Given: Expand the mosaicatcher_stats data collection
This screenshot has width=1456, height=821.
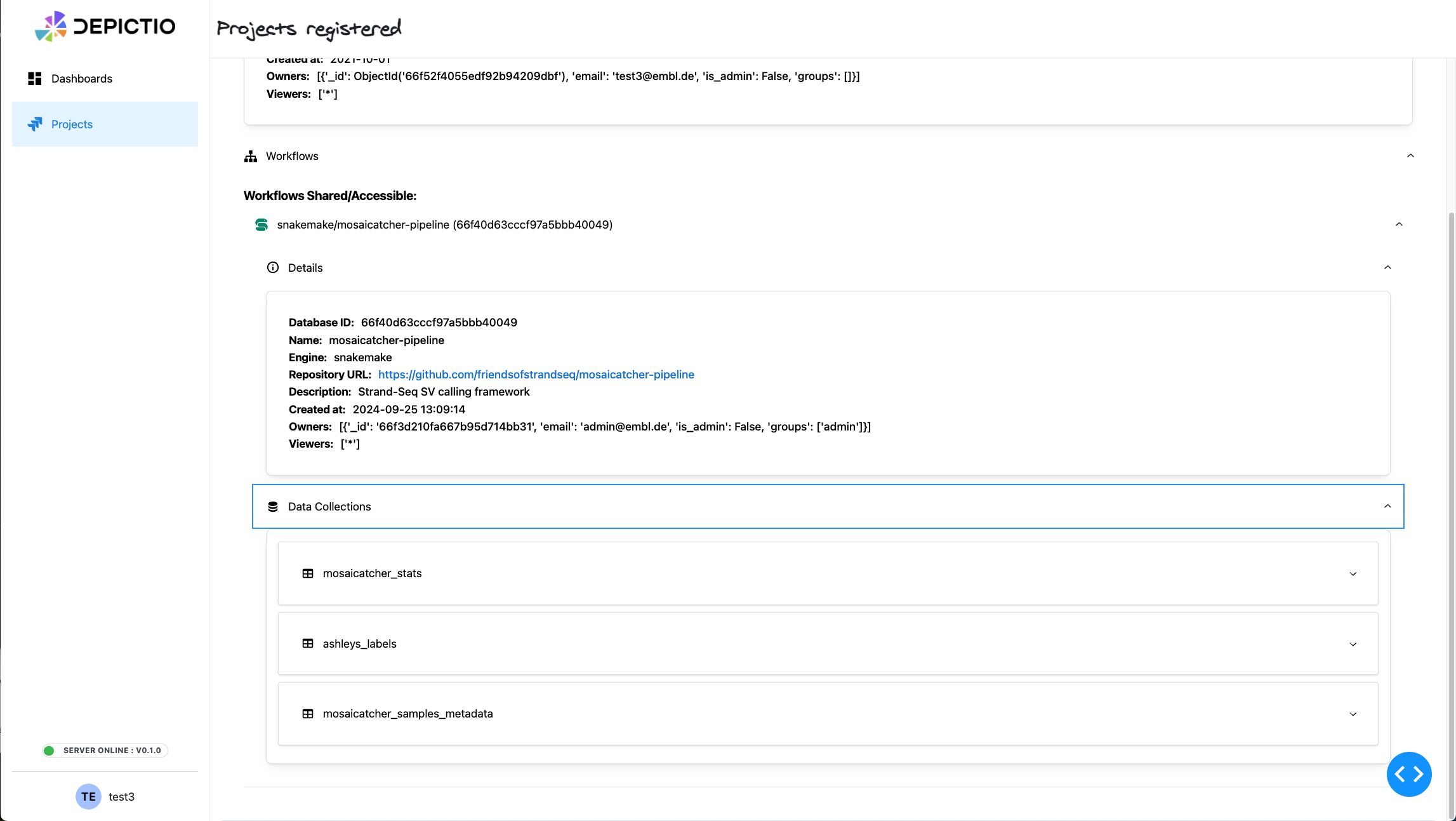Looking at the screenshot, I should click(x=1354, y=573).
